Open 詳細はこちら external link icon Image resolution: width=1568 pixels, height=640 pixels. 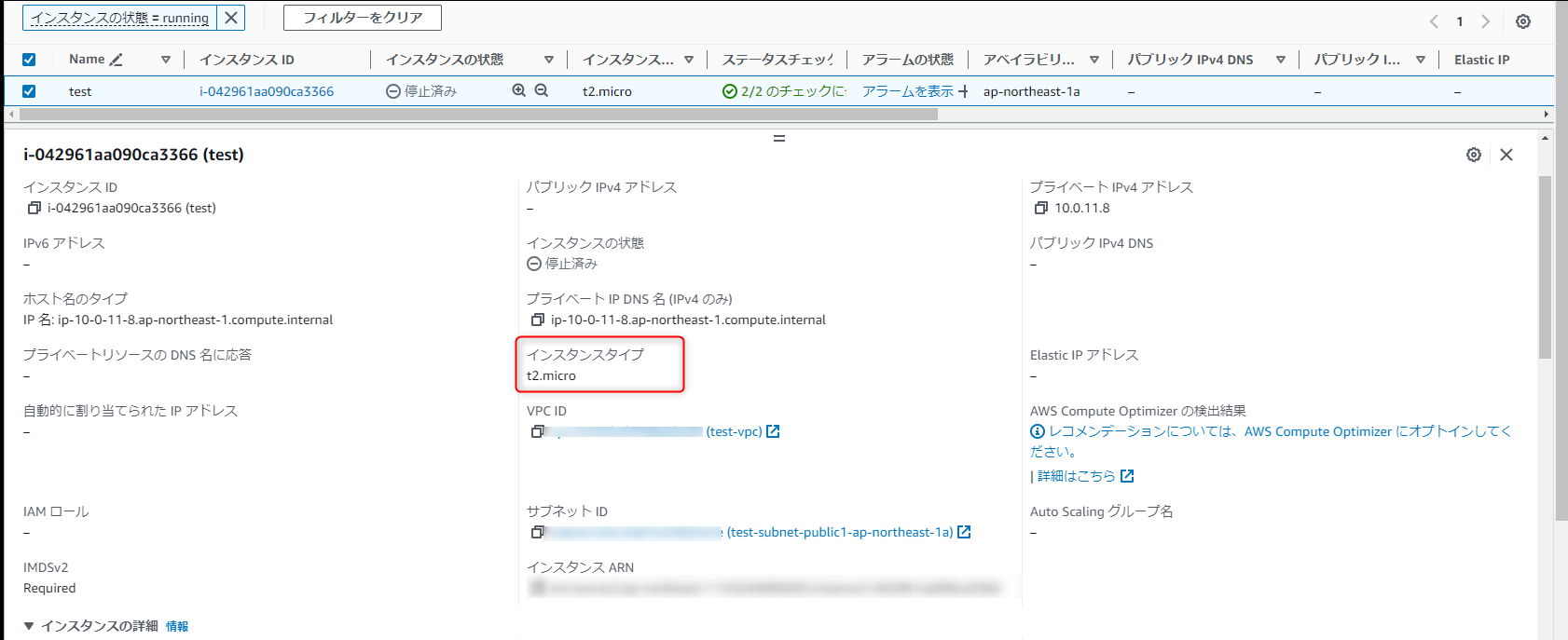[x=1127, y=476]
